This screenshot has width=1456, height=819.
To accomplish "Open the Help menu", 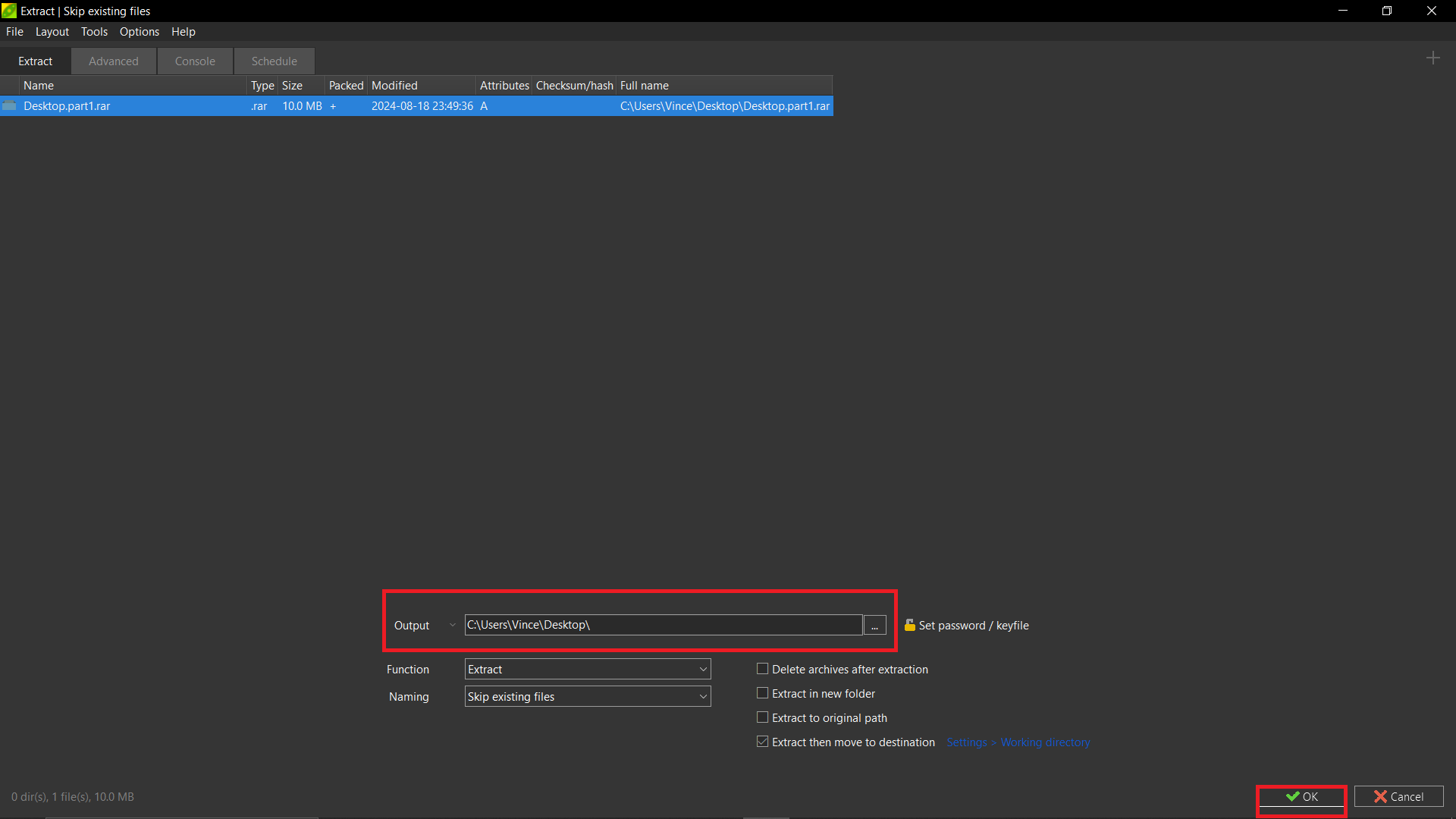I will 184,32.
